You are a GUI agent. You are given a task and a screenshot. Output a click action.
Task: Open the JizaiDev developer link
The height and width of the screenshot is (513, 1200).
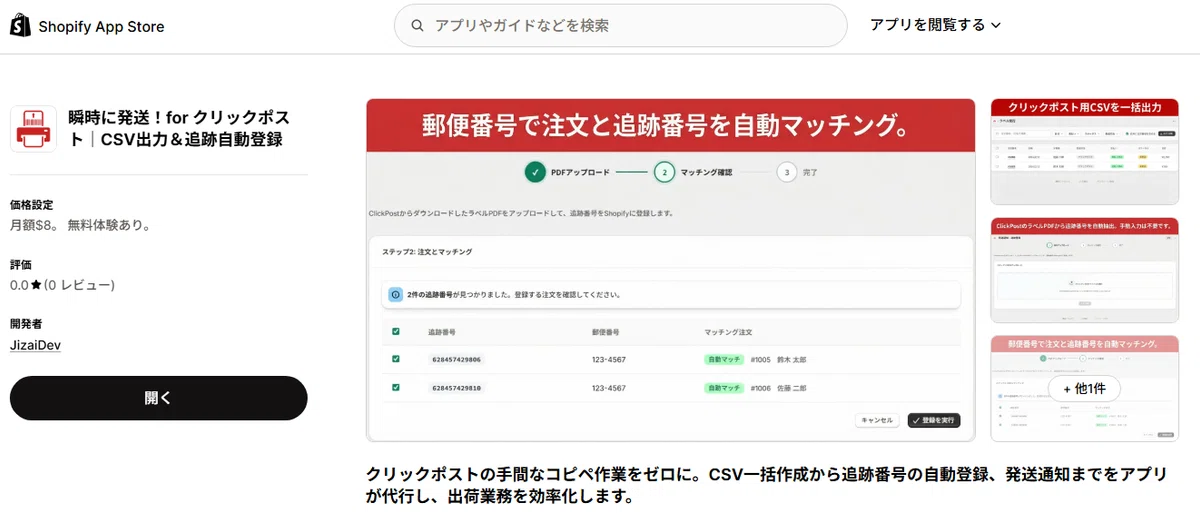click(x=36, y=345)
